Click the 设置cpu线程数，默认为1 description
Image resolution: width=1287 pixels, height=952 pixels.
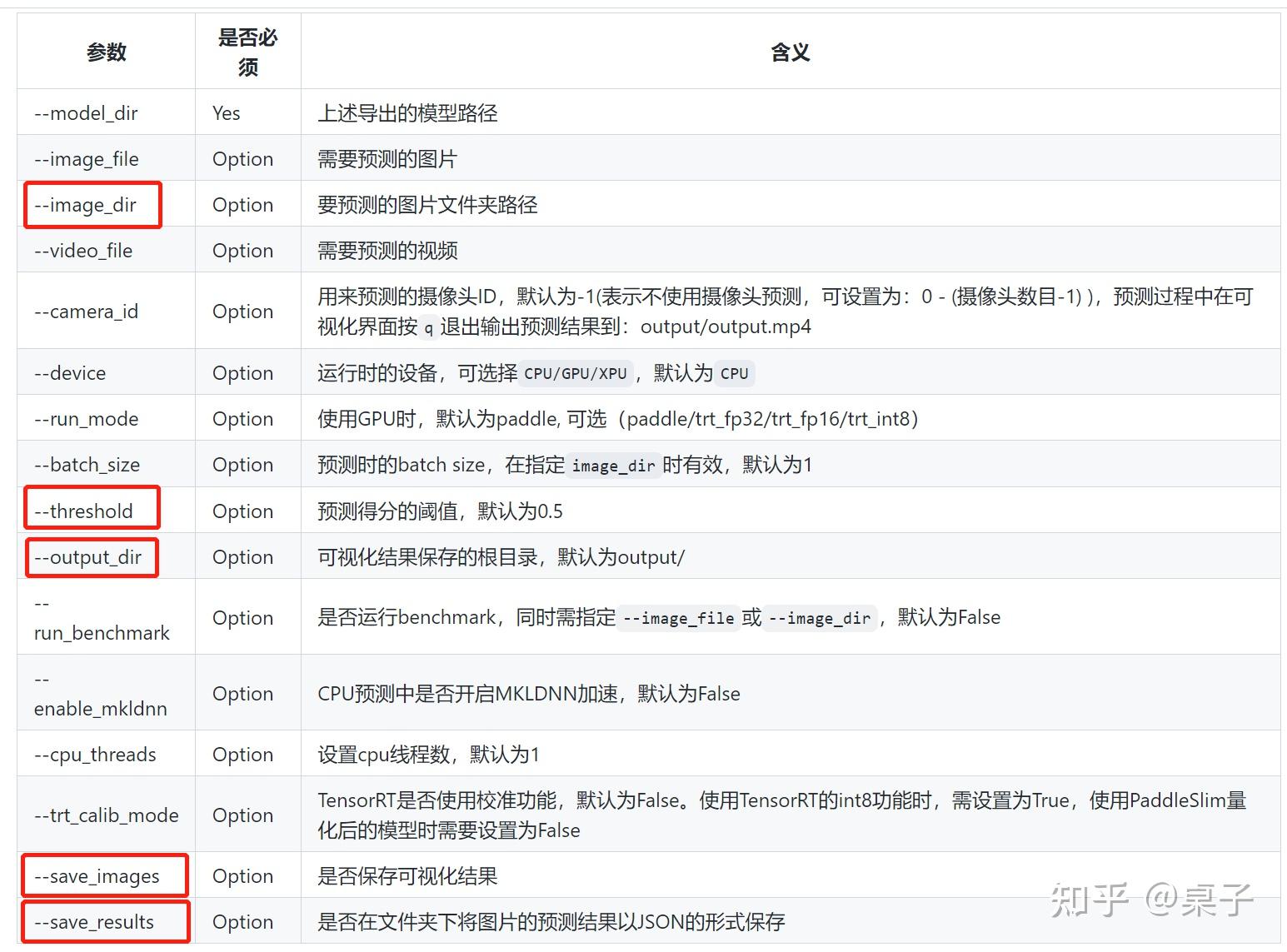(428, 754)
